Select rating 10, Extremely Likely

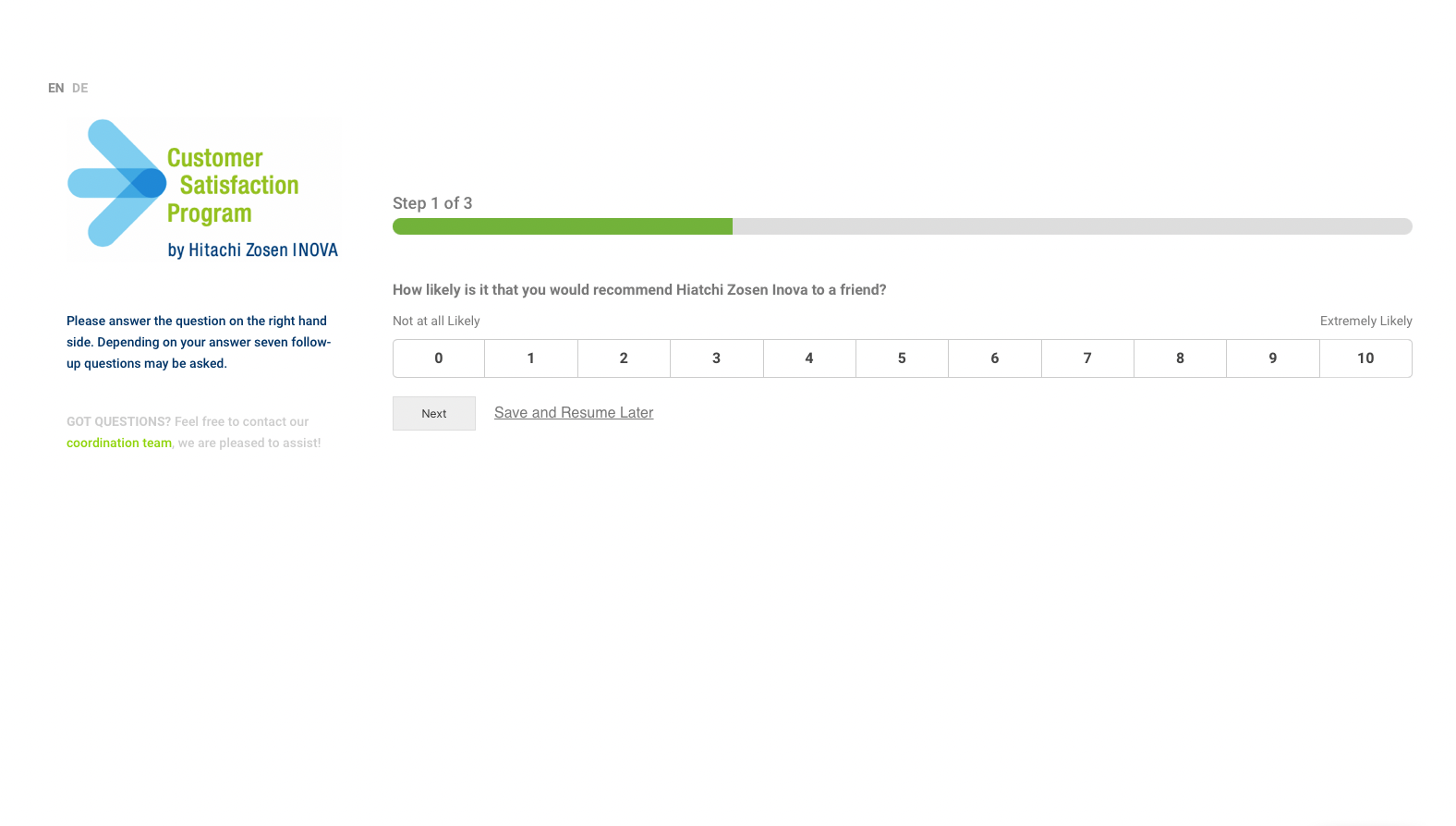1365,358
